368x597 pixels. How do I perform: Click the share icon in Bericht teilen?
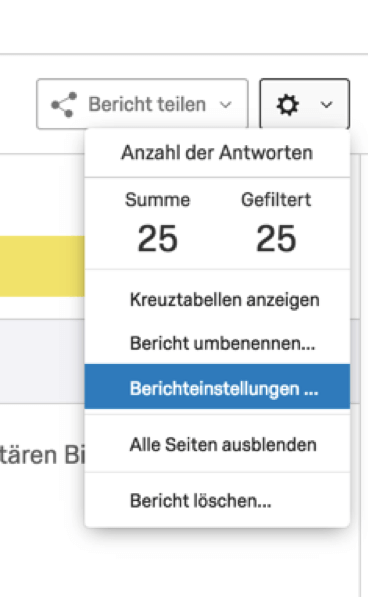tap(64, 104)
